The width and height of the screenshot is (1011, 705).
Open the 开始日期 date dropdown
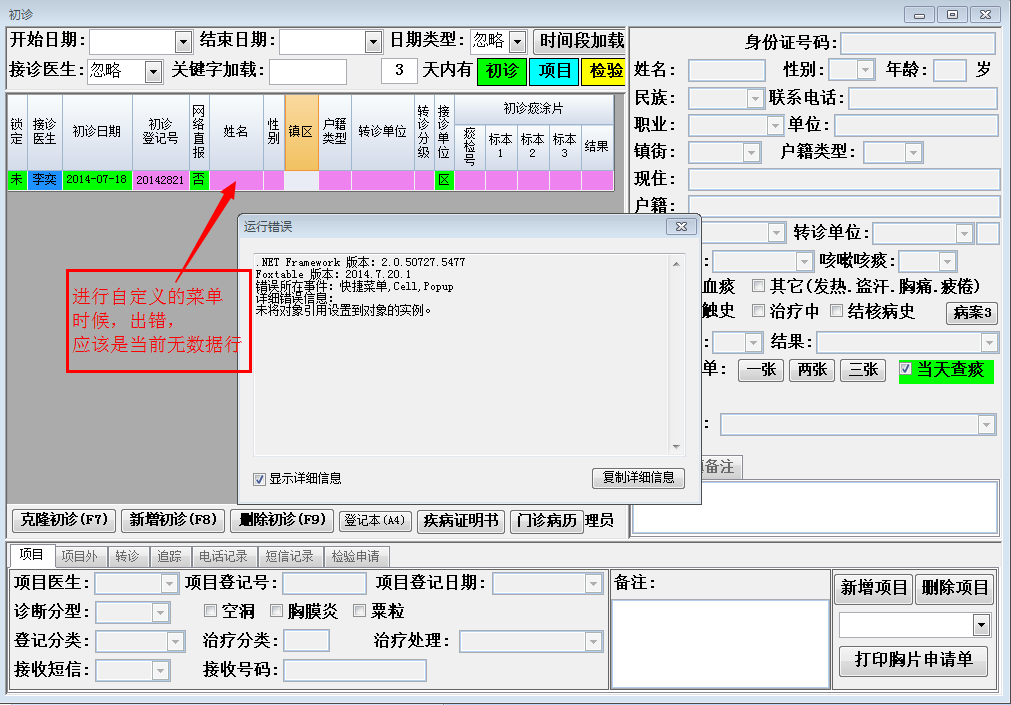183,41
